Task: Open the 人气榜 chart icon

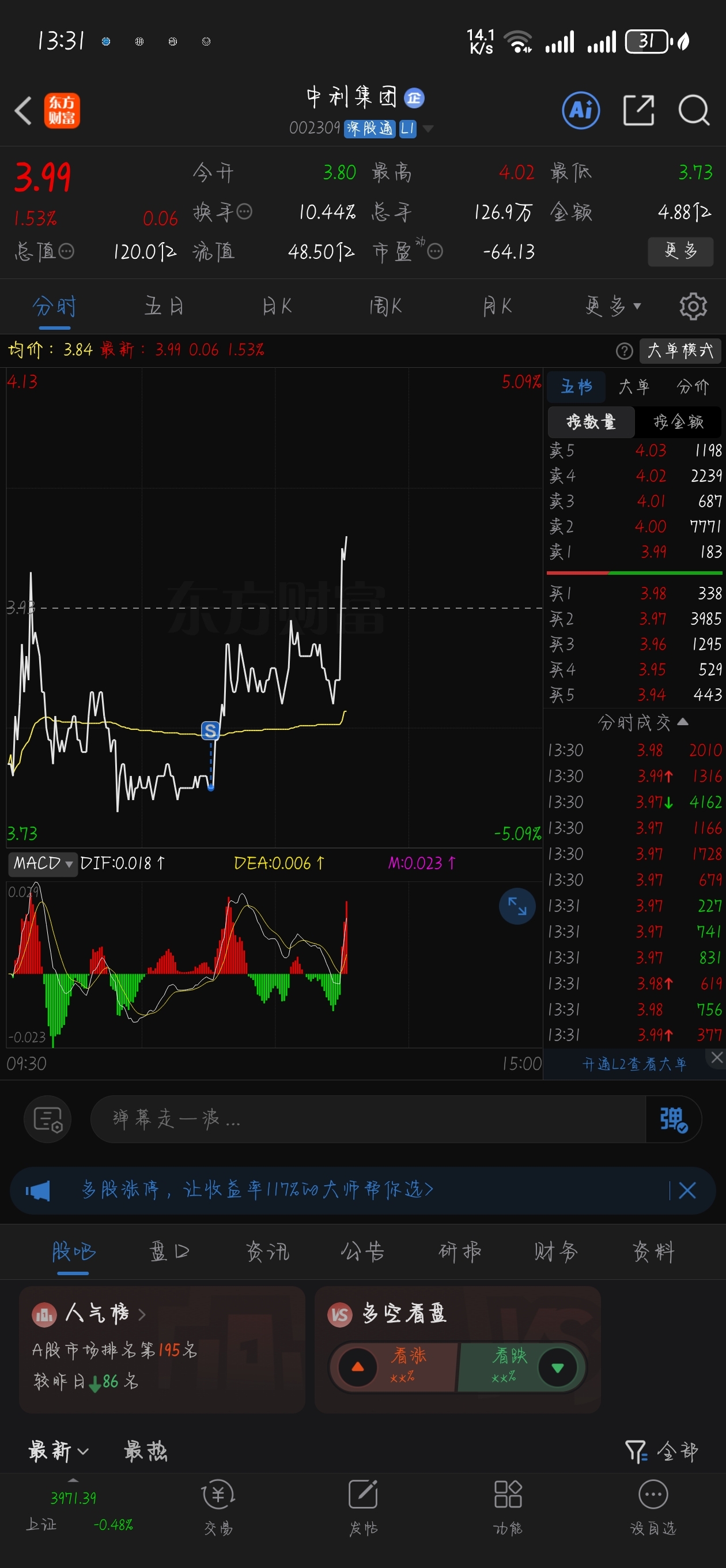Action: [x=44, y=1315]
